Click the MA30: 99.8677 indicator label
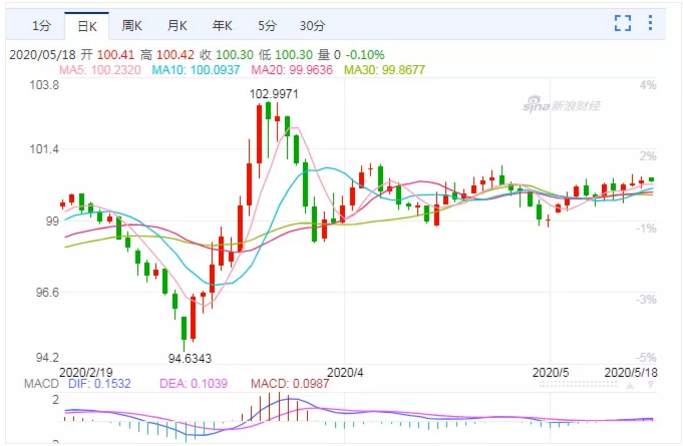This screenshot has width=683, height=446. click(384, 70)
